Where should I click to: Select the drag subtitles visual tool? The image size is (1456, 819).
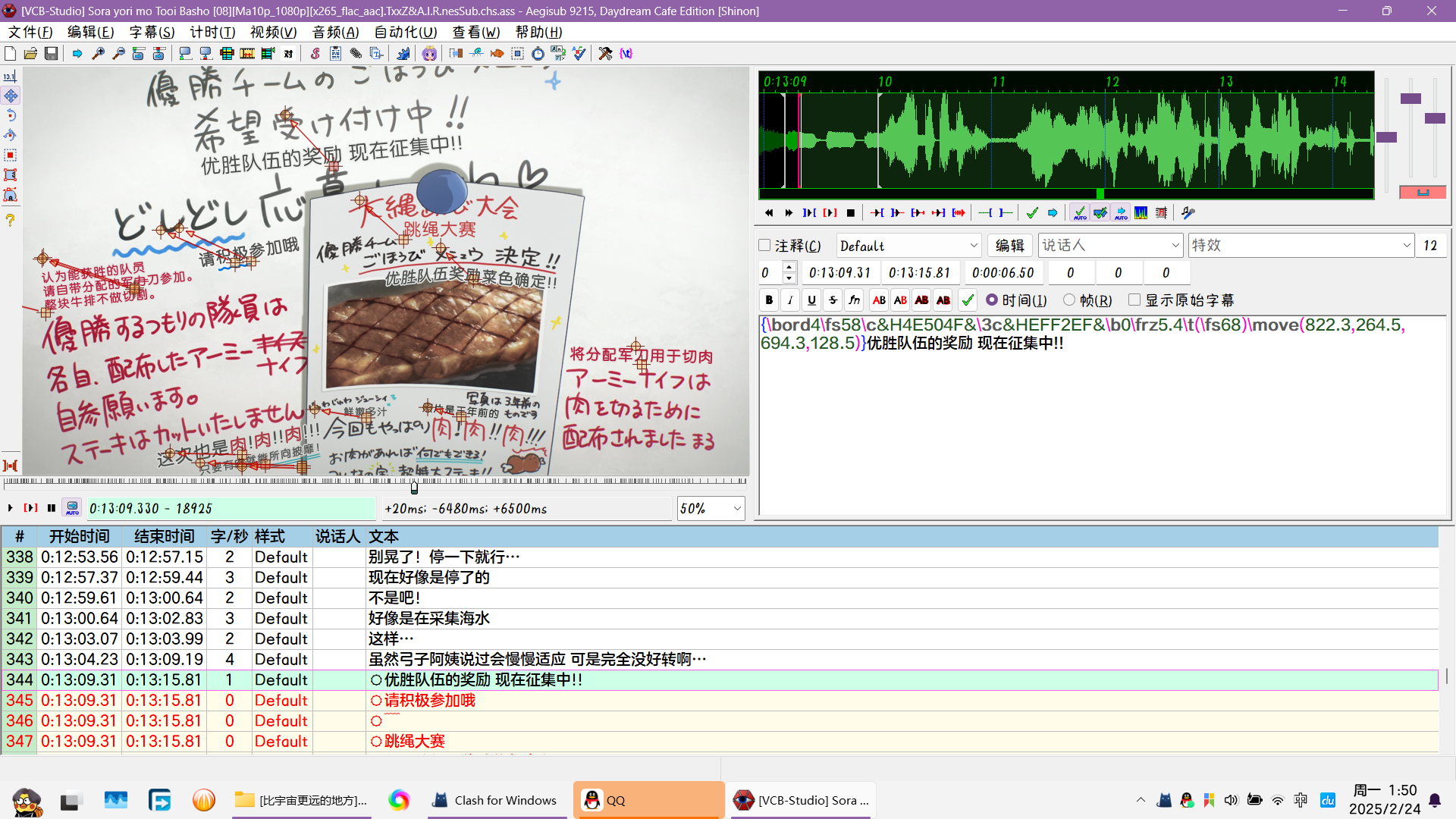pyautogui.click(x=11, y=96)
